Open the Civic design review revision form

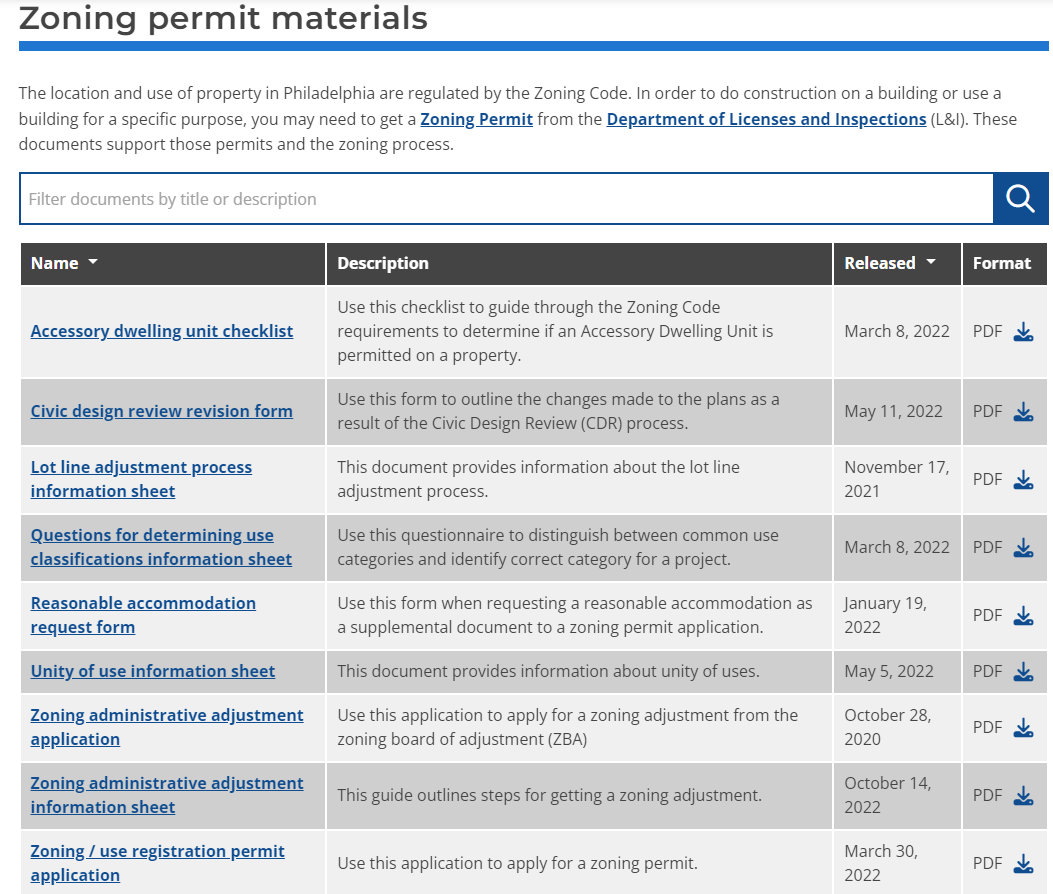(161, 410)
